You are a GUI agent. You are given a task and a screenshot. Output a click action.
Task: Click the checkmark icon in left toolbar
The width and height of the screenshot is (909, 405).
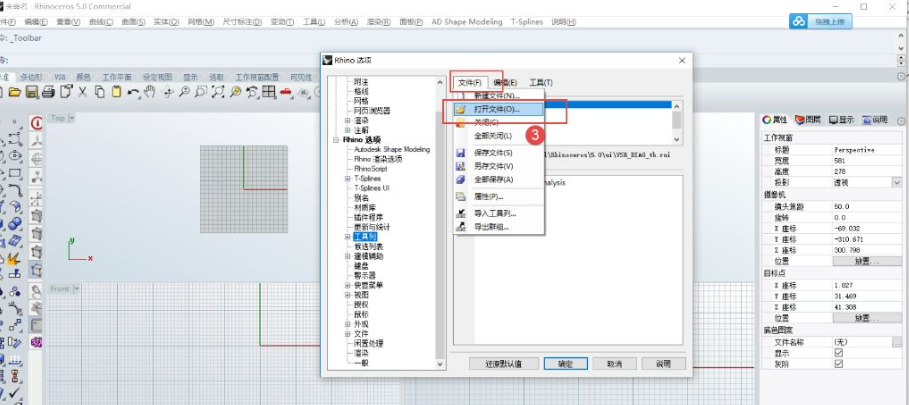[15, 393]
